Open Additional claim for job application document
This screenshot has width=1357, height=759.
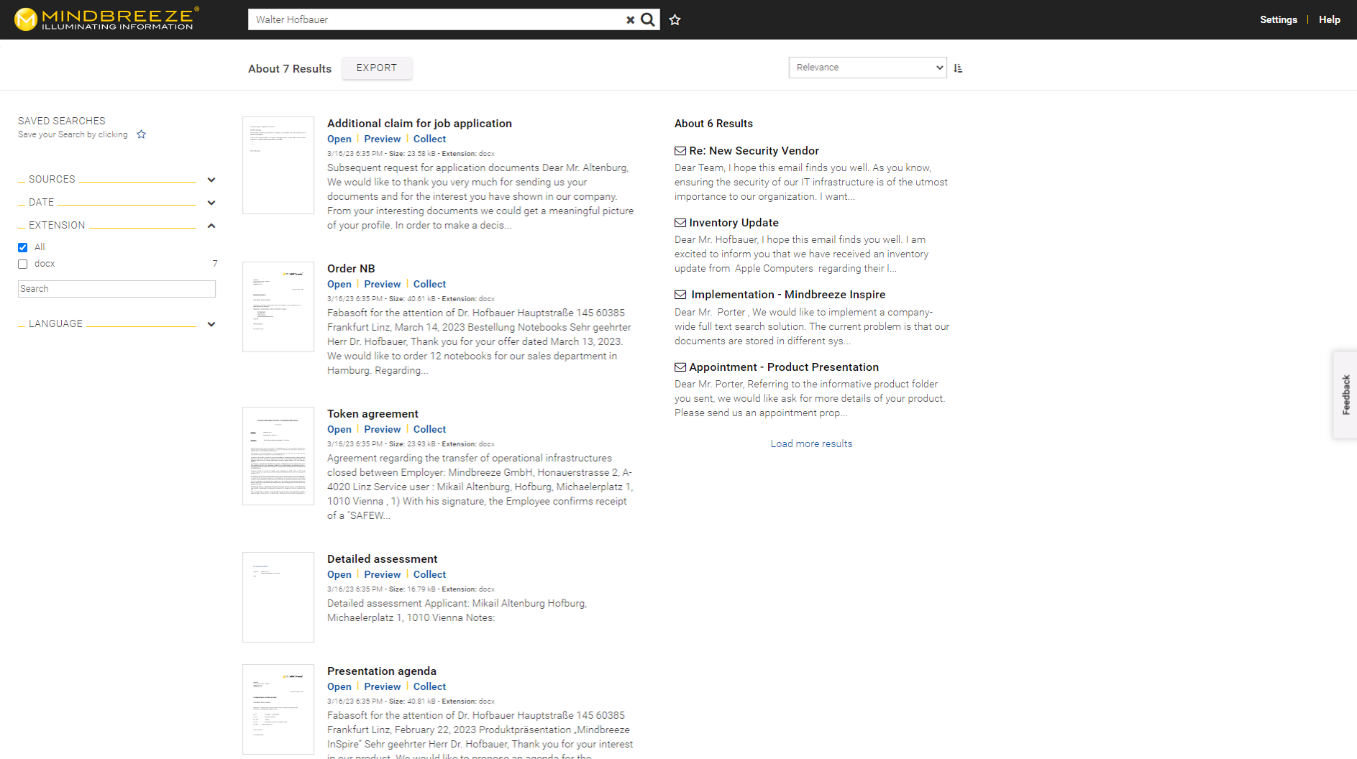coord(339,139)
